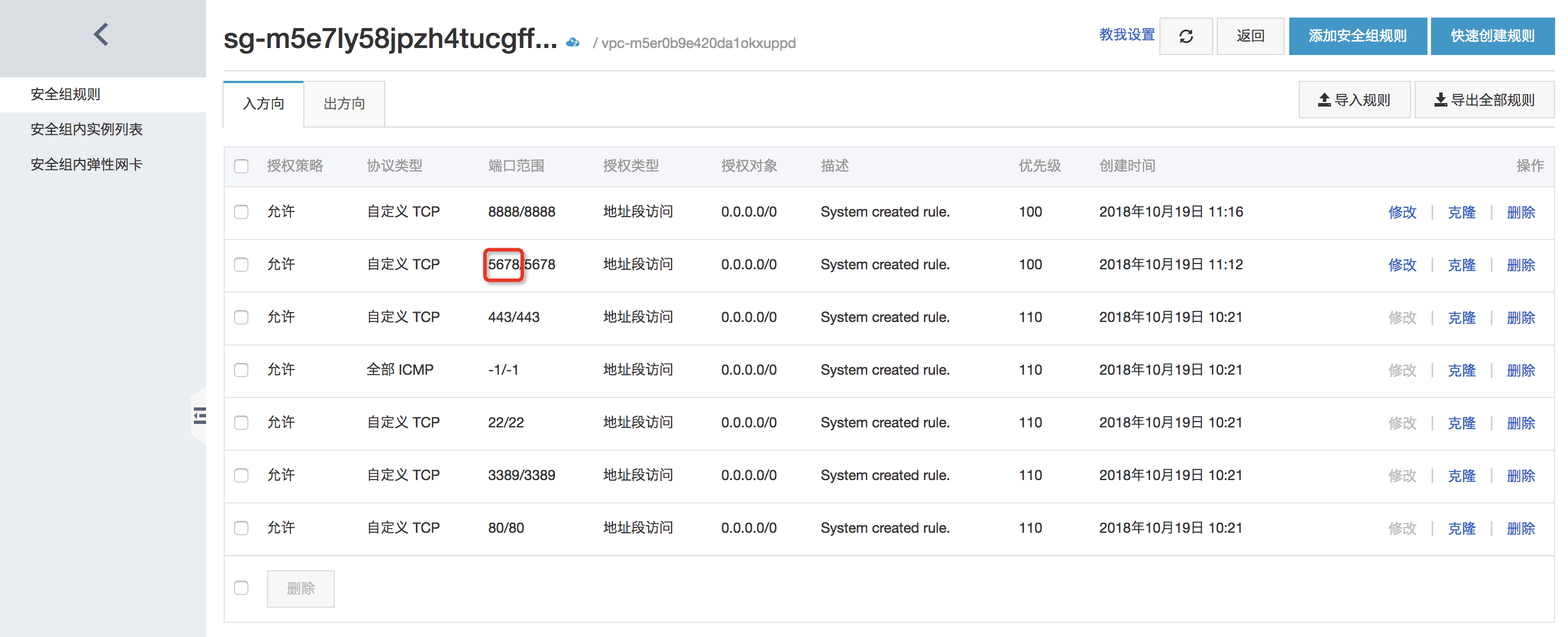
Task: Click 修改 for the 8888/8888 rule
Action: coord(1402,212)
